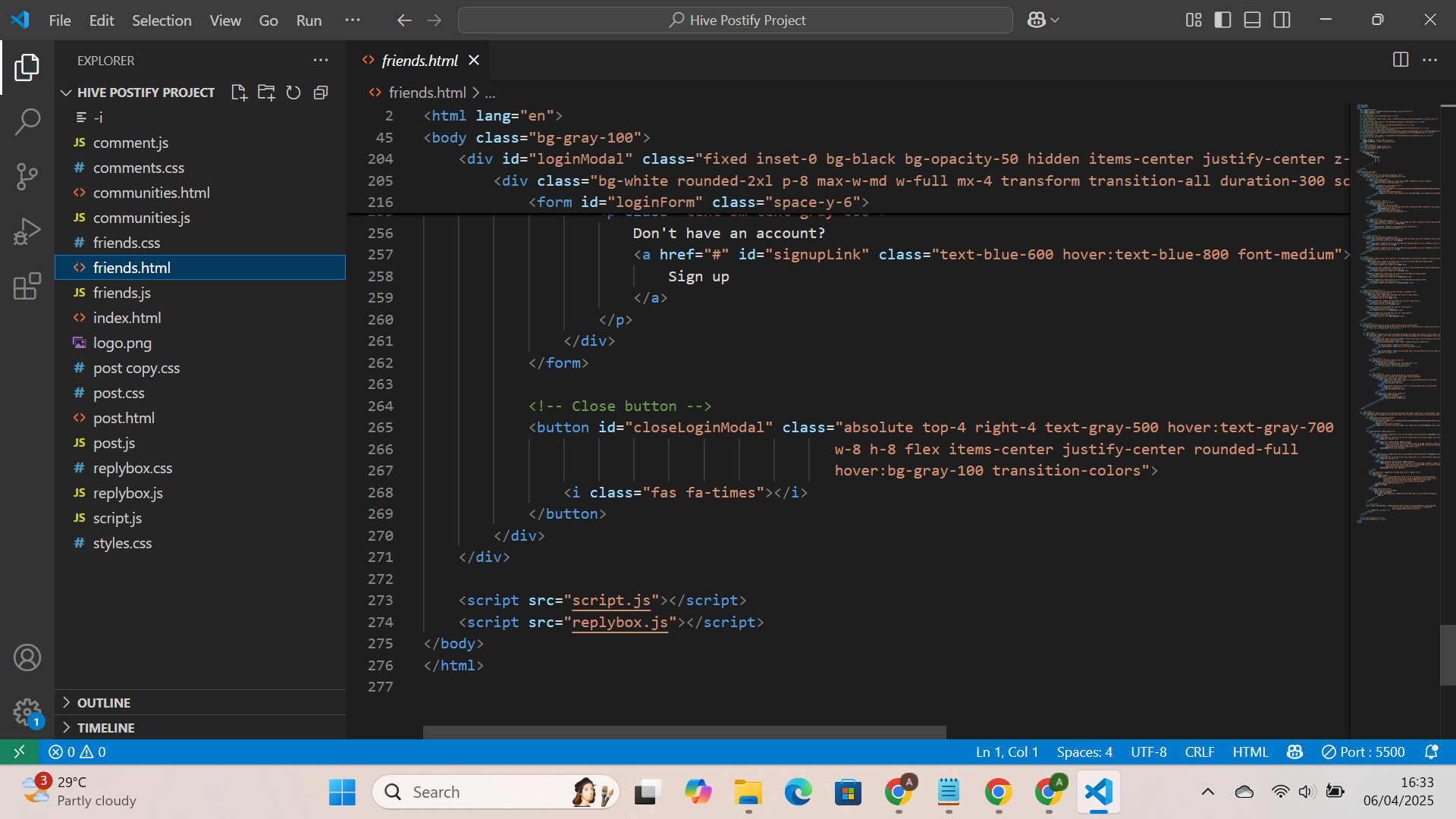Click the New Folder icon in Explorer
Screen dimensions: 1456x819
click(266, 93)
